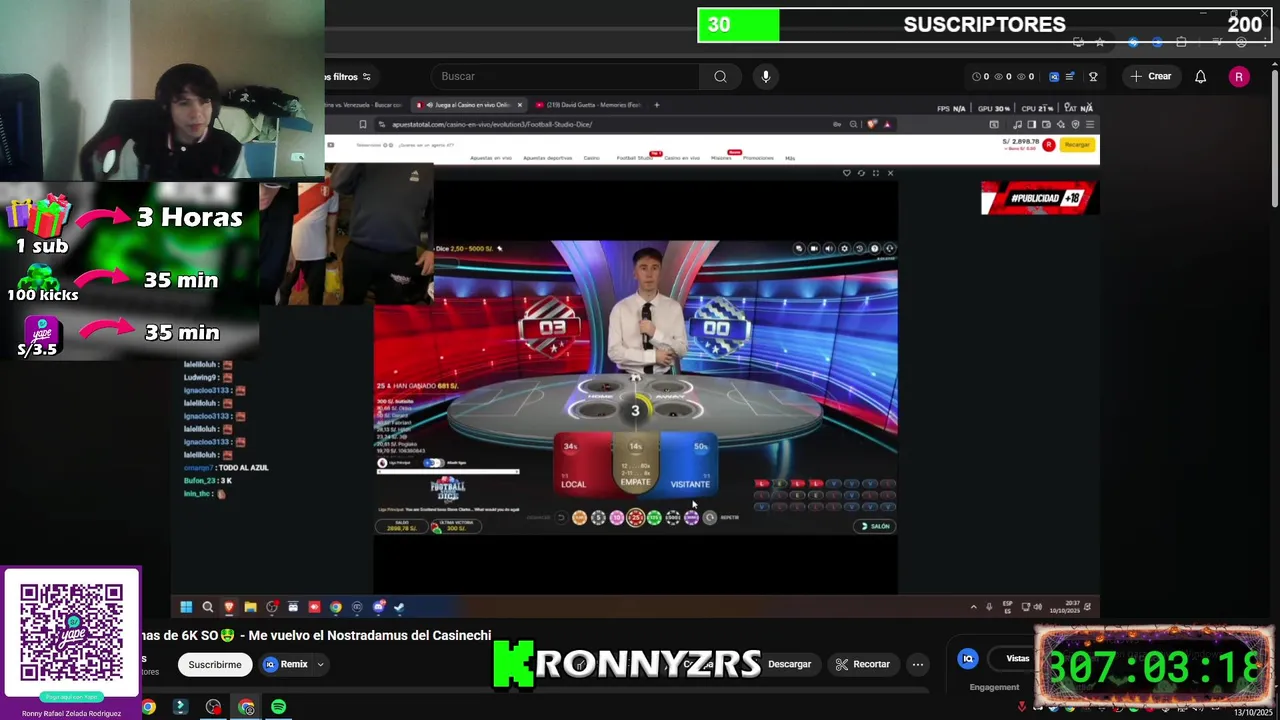Click the SALÓN lobby button
Viewport: 1280px width, 720px height.
click(876, 526)
